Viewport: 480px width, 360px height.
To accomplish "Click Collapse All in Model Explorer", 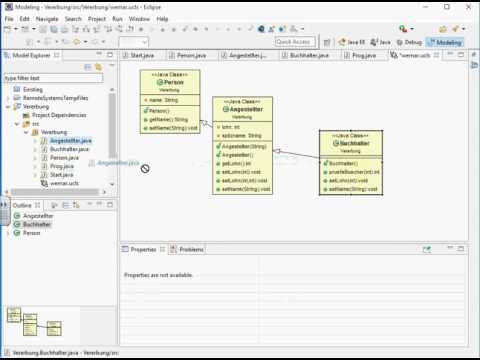I will pos(88,67).
